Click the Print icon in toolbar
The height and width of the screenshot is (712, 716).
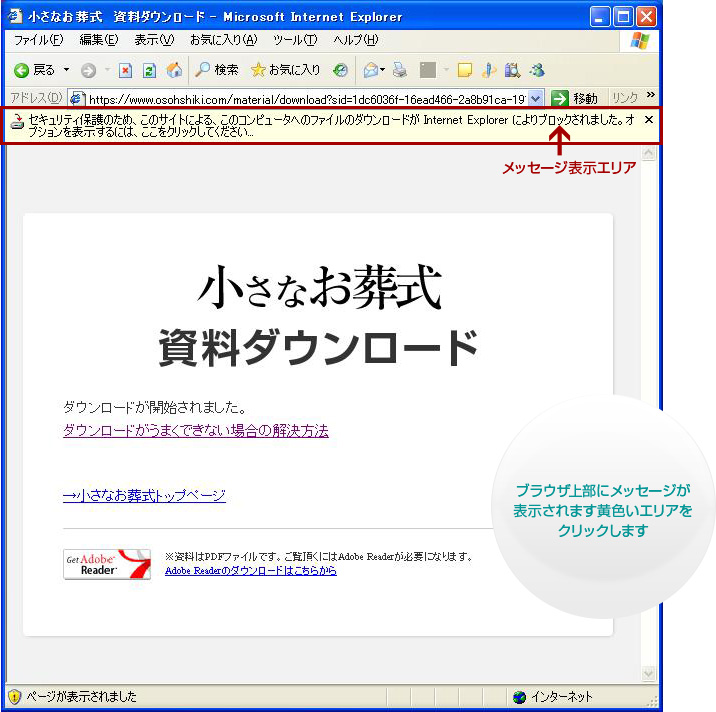tap(400, 70)
